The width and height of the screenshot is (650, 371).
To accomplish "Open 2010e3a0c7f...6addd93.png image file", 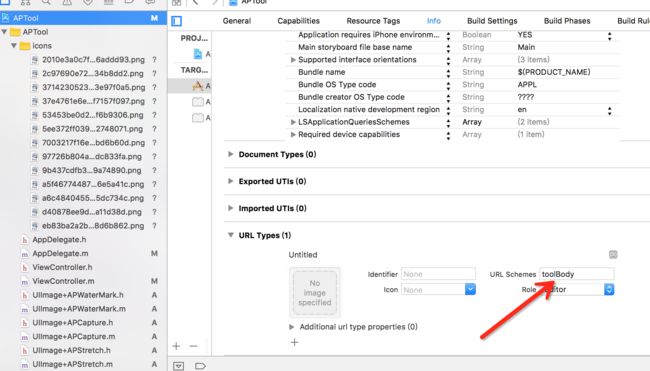I will coord(93,60).
